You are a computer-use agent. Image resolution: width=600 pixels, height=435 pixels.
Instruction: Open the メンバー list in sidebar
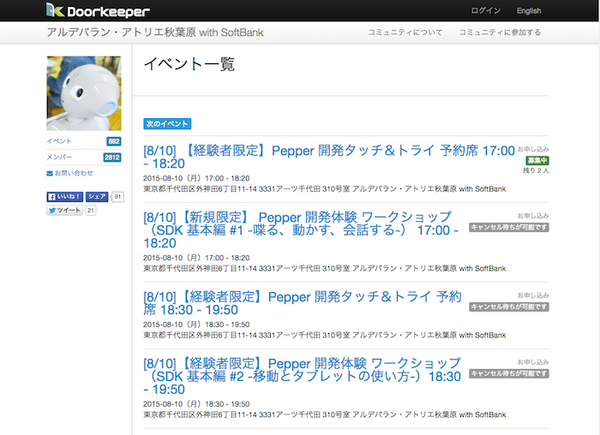tap(60, 157)
